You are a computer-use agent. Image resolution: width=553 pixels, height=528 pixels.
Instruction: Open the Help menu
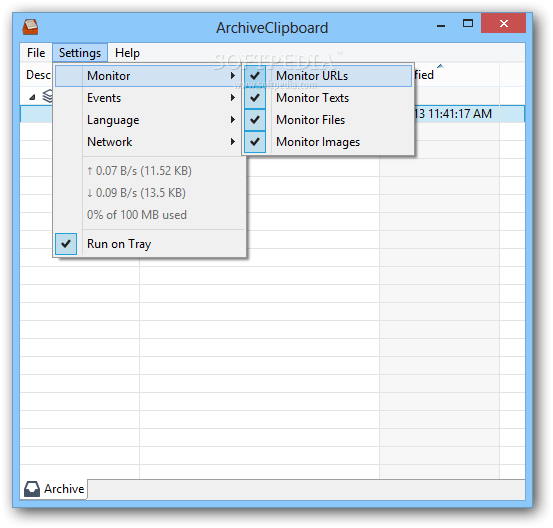pos(127,53)
